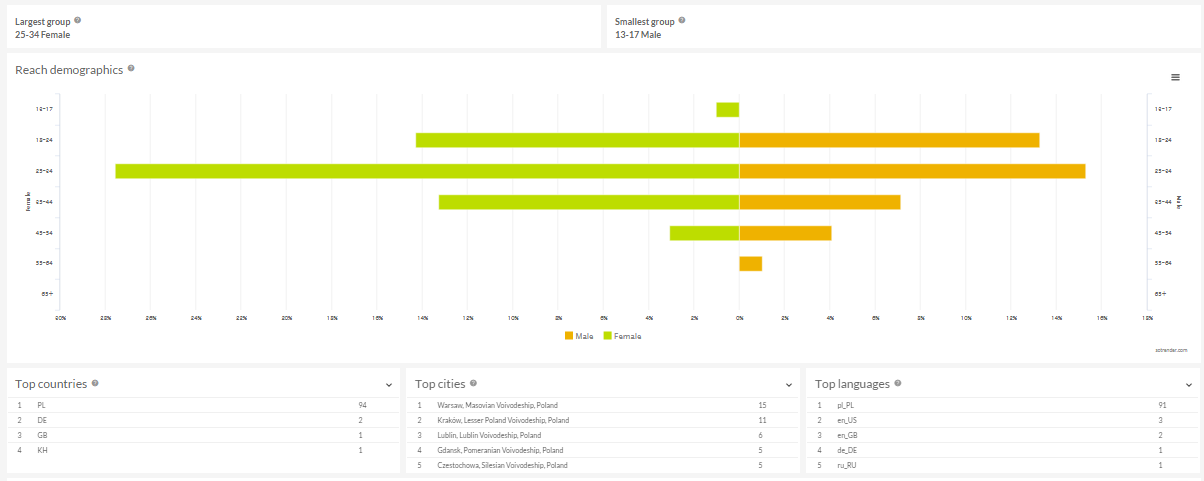This screenshot has height=481, width=1204.
Task: Click help icon next to Reach demographics
Action: [131, 69]
